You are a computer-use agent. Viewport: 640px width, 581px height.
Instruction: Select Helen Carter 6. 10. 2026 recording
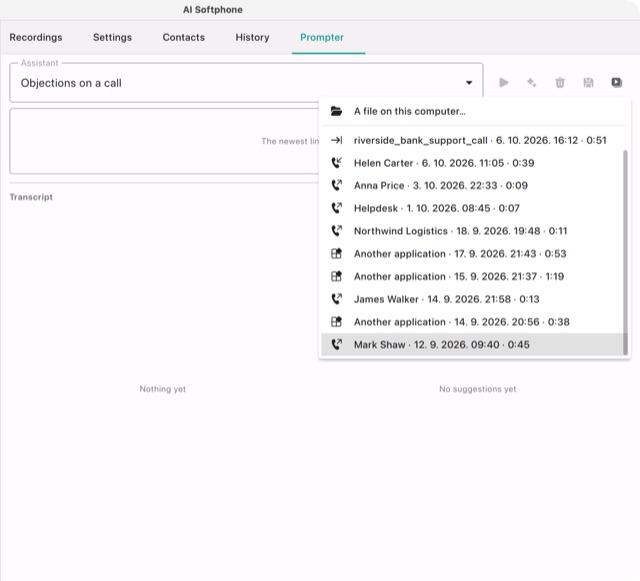point(472,163)
